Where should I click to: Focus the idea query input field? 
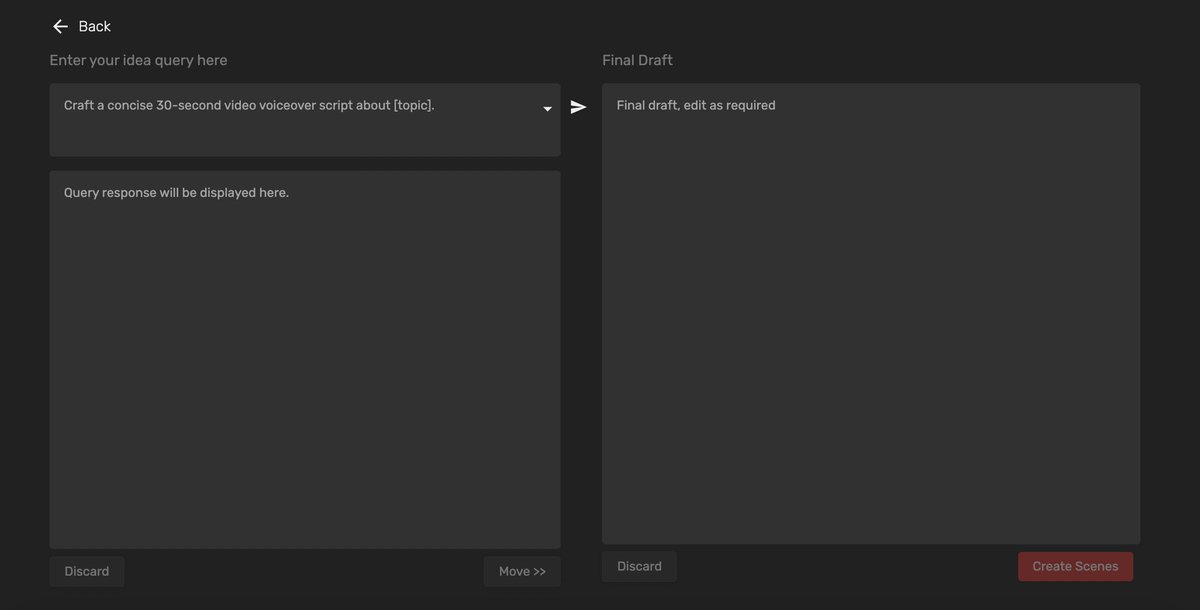[305, 120]
